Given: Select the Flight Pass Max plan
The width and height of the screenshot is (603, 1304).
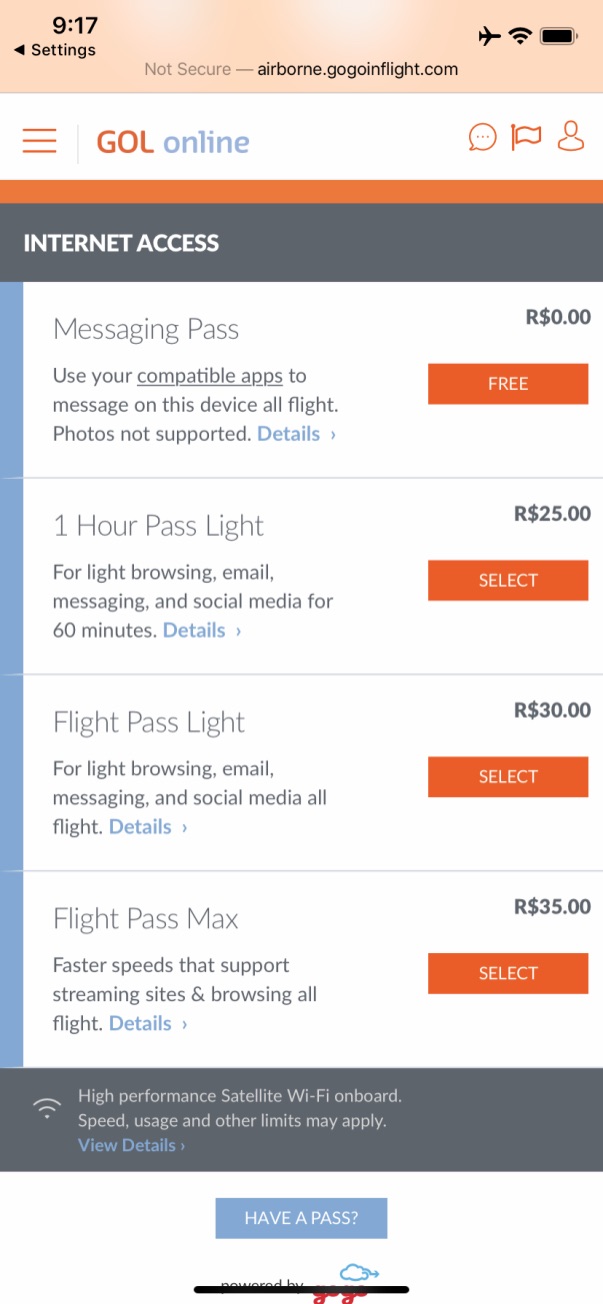Looking at the screenshot, I should point(508,974).
